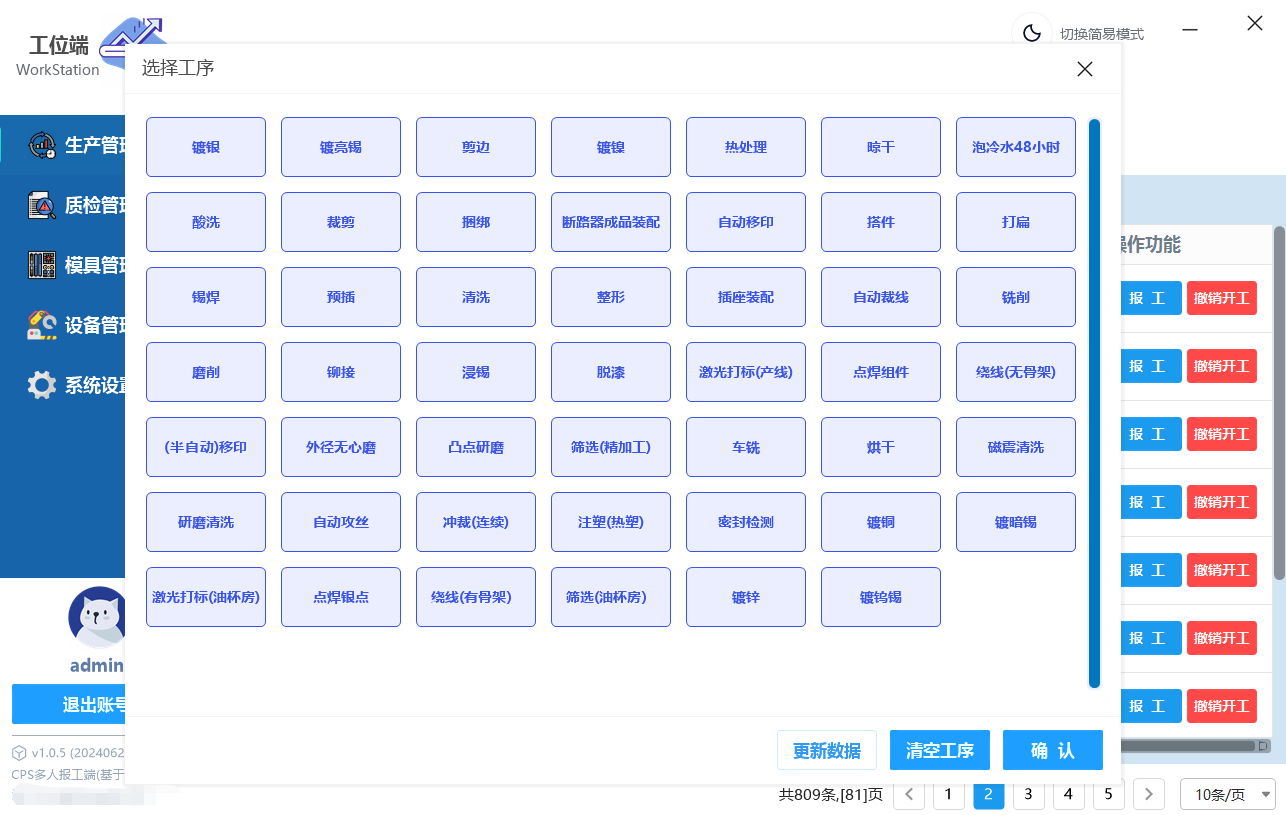The height and width of the screenshot is (824, 1286).
Task: Click the quality inspection sidebar icon
Action: (x=42, y=206)
